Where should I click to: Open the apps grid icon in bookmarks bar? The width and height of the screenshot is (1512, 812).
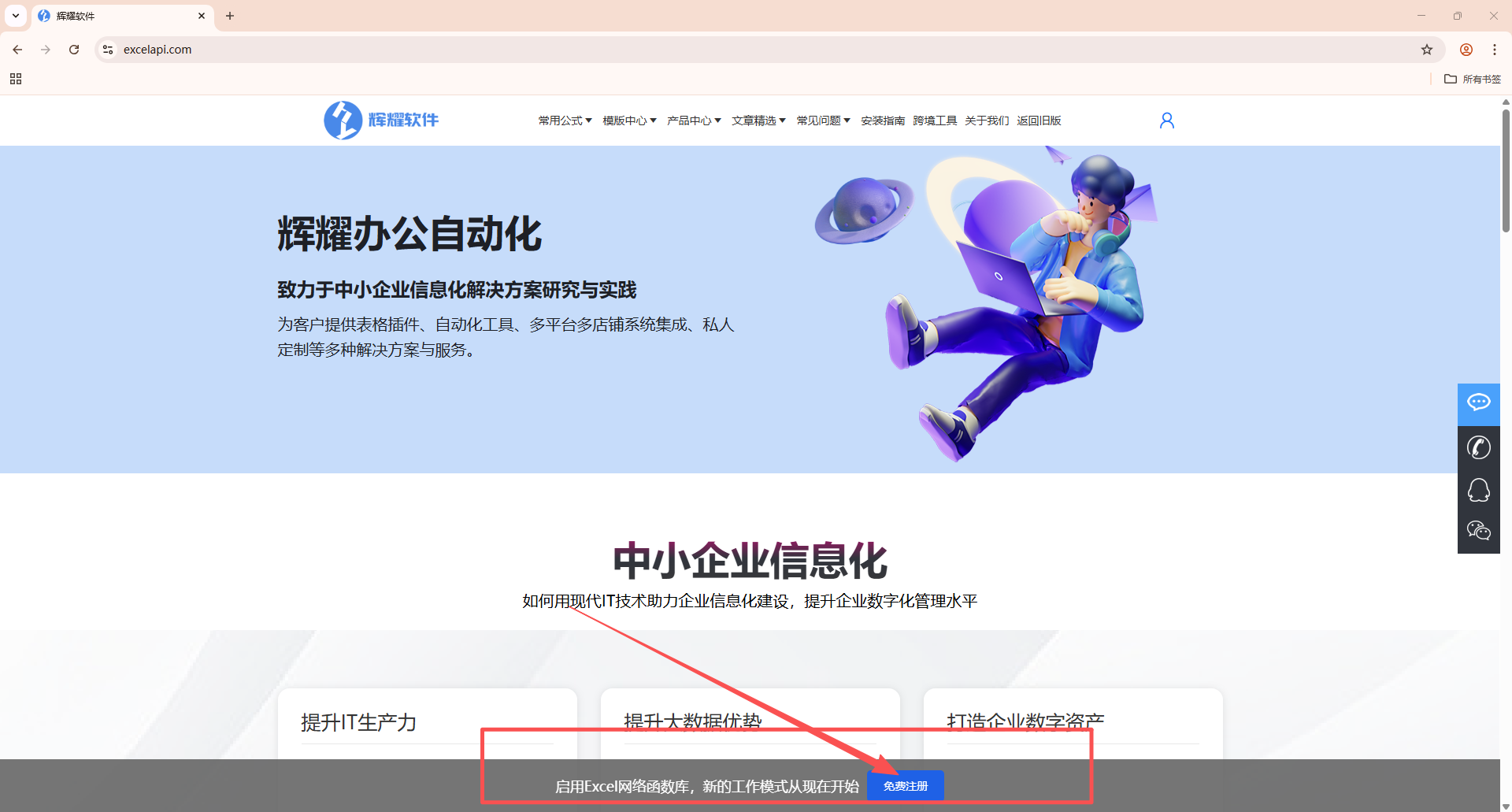(16, 79)
